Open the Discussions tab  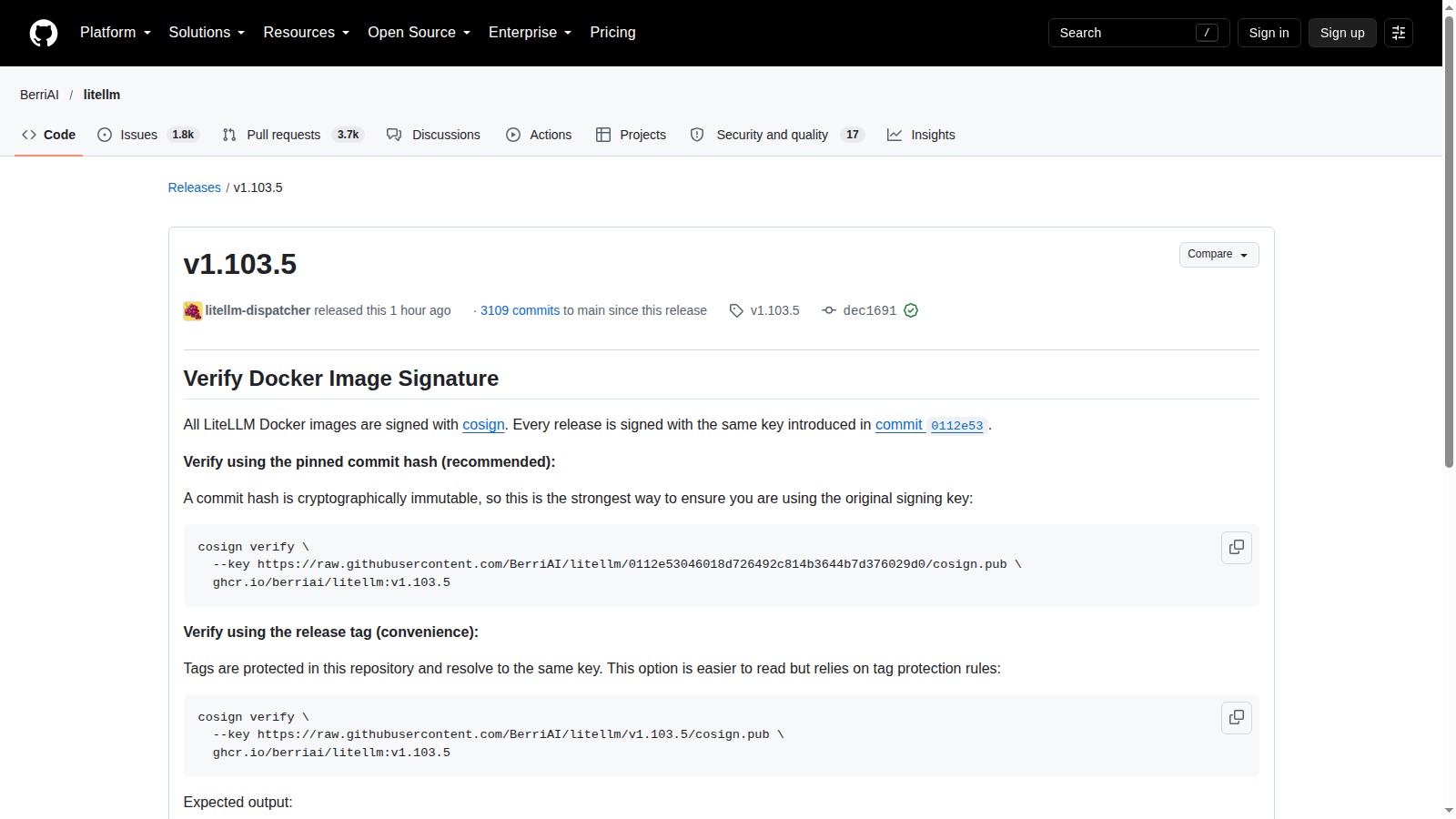pos(433,135)
